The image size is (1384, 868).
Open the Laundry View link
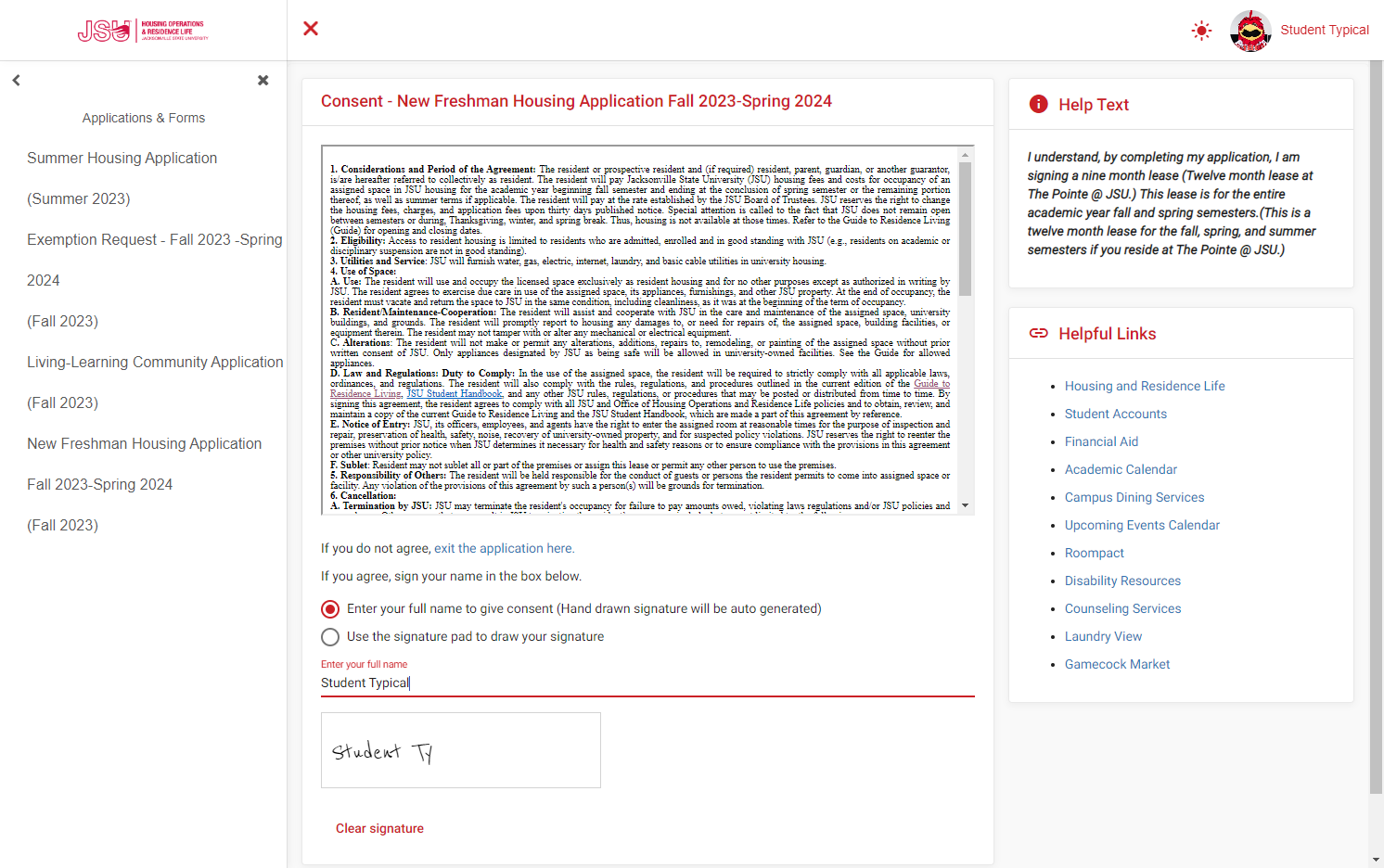(1103, 636)
